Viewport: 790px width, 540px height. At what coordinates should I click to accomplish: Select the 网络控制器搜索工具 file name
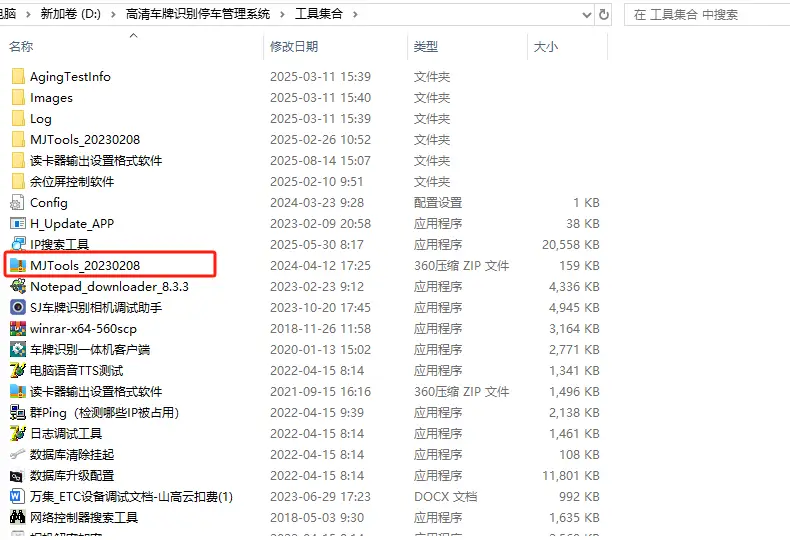(84, 517)
